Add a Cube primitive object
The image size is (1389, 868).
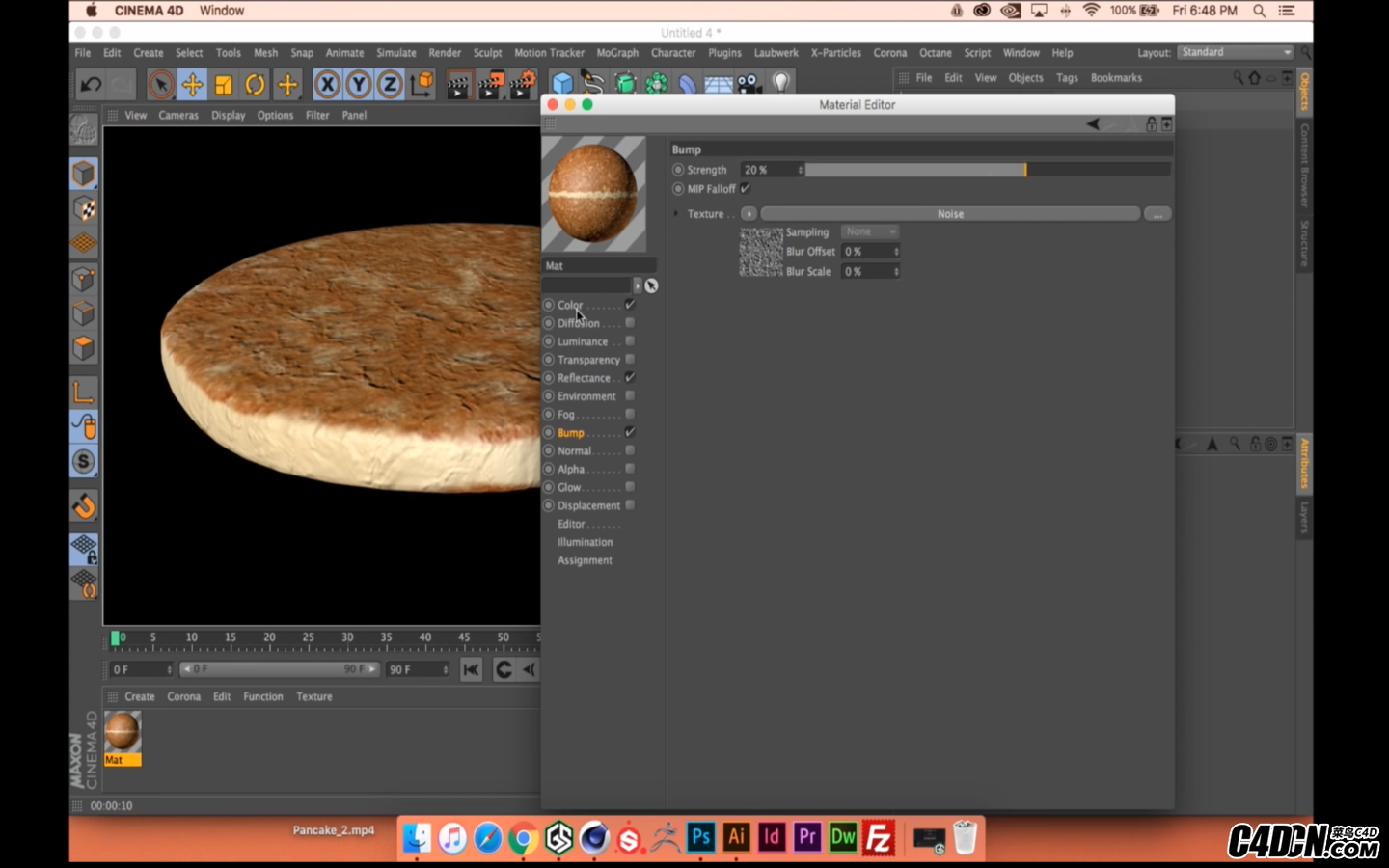[562, 85]
